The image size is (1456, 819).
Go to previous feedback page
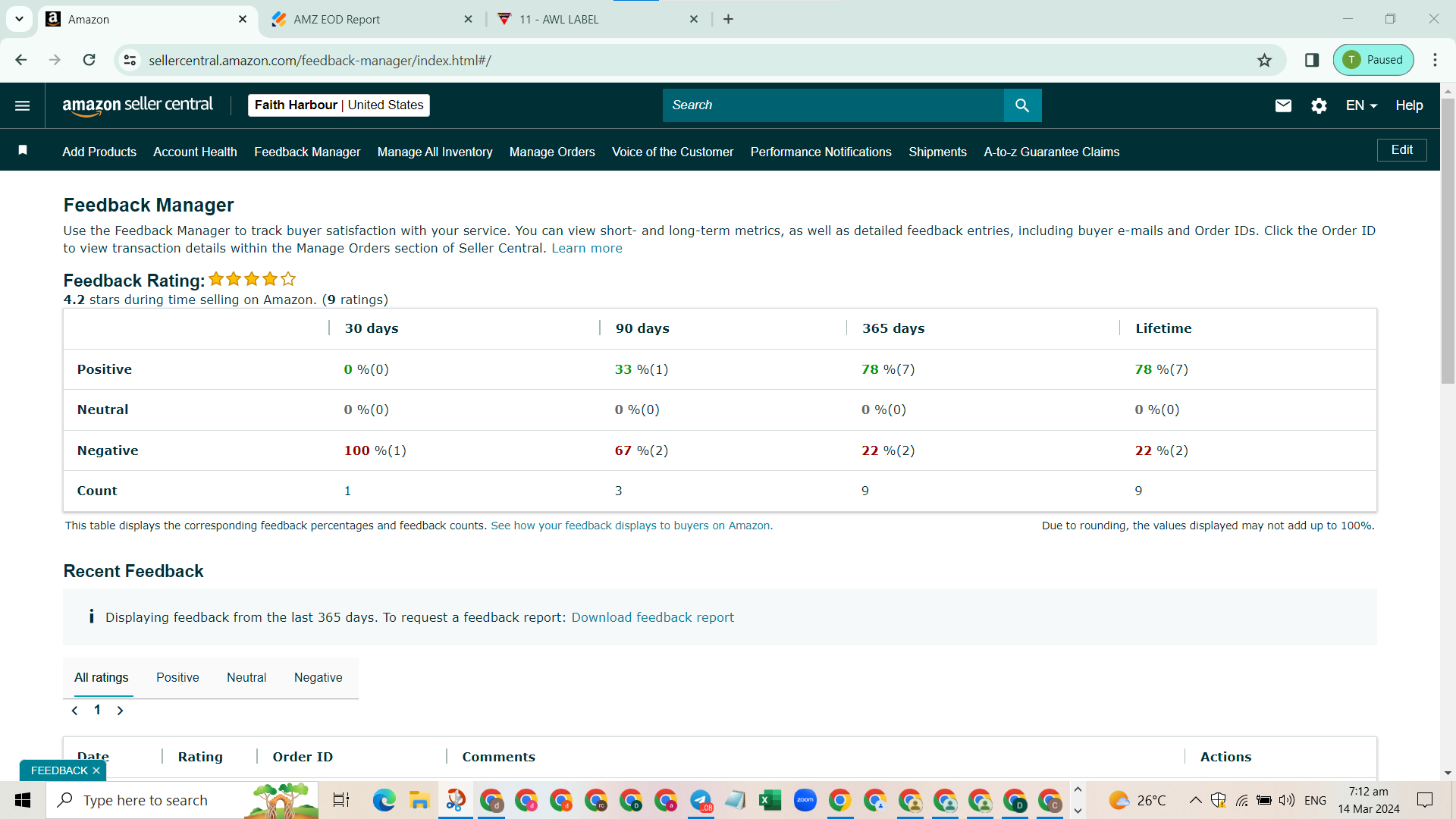[74, 711]
